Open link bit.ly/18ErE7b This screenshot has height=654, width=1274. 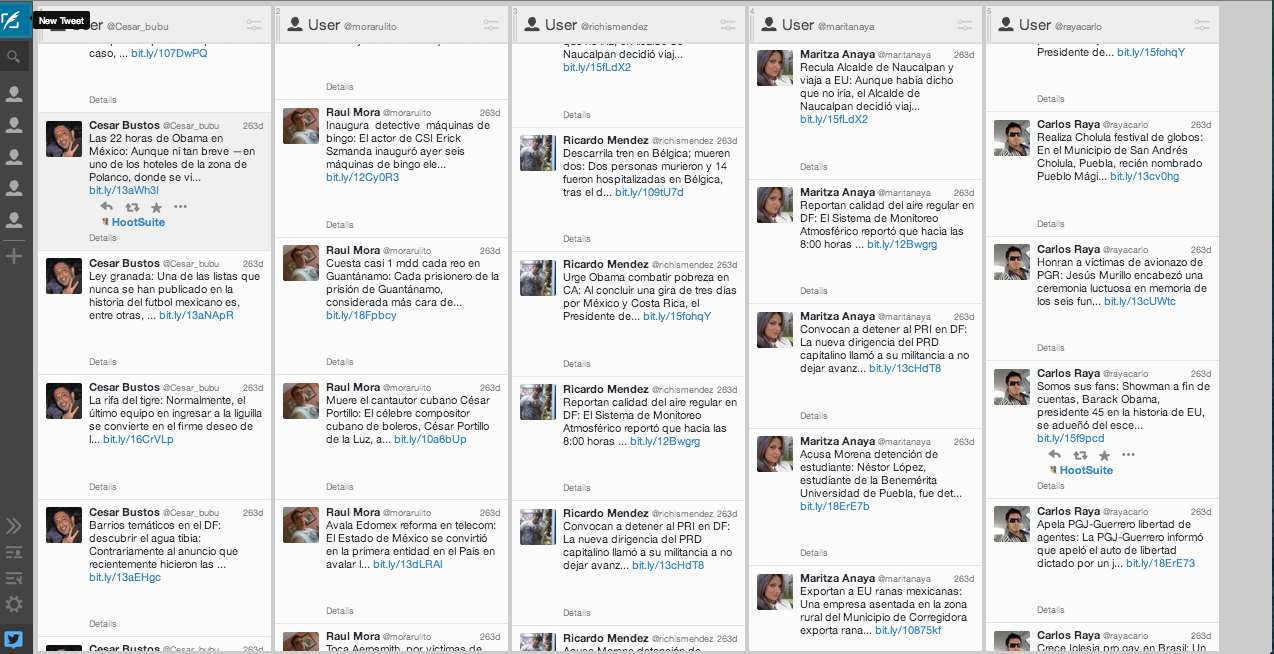(835, 506)
